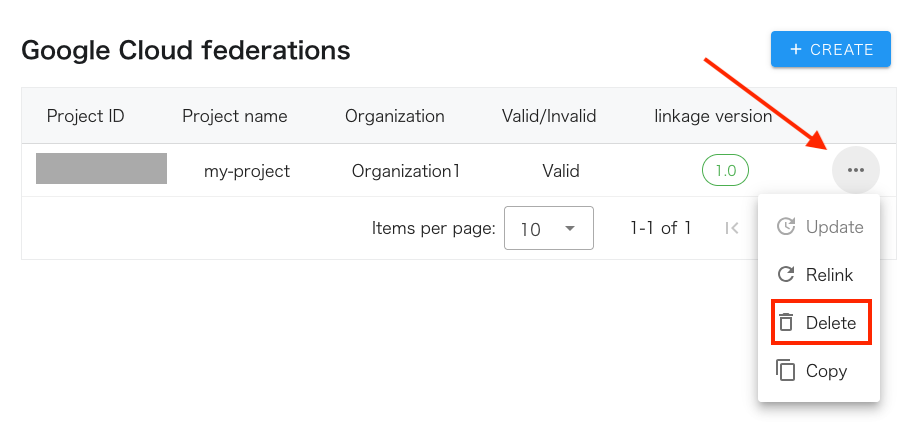This screenshot has height=425, width=912.
Task: Click the linkage version column header
Action: [x=713, y=116]
